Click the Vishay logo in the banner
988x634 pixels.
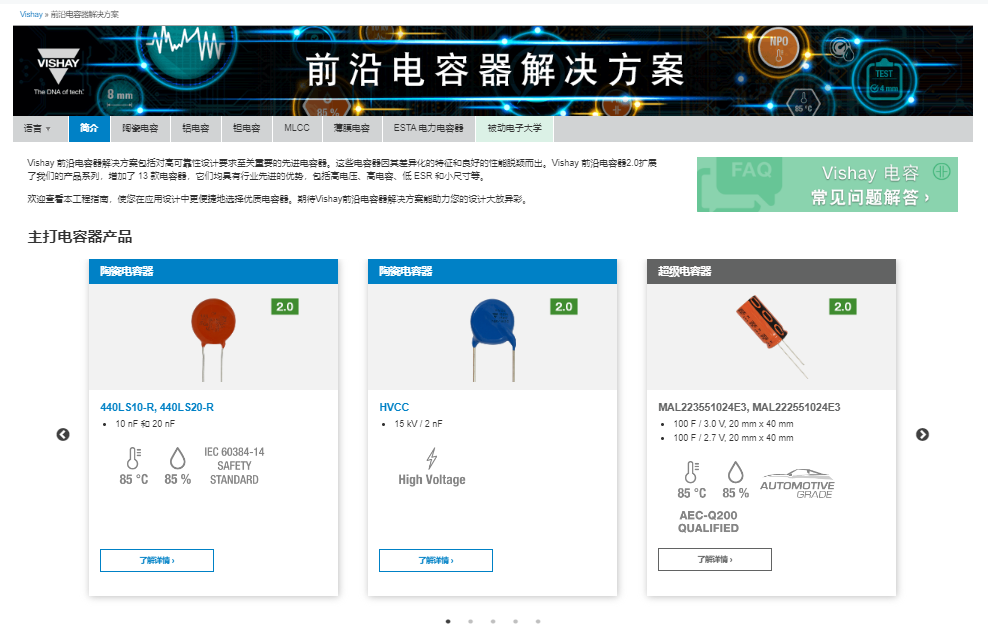[x=58, y=71]
